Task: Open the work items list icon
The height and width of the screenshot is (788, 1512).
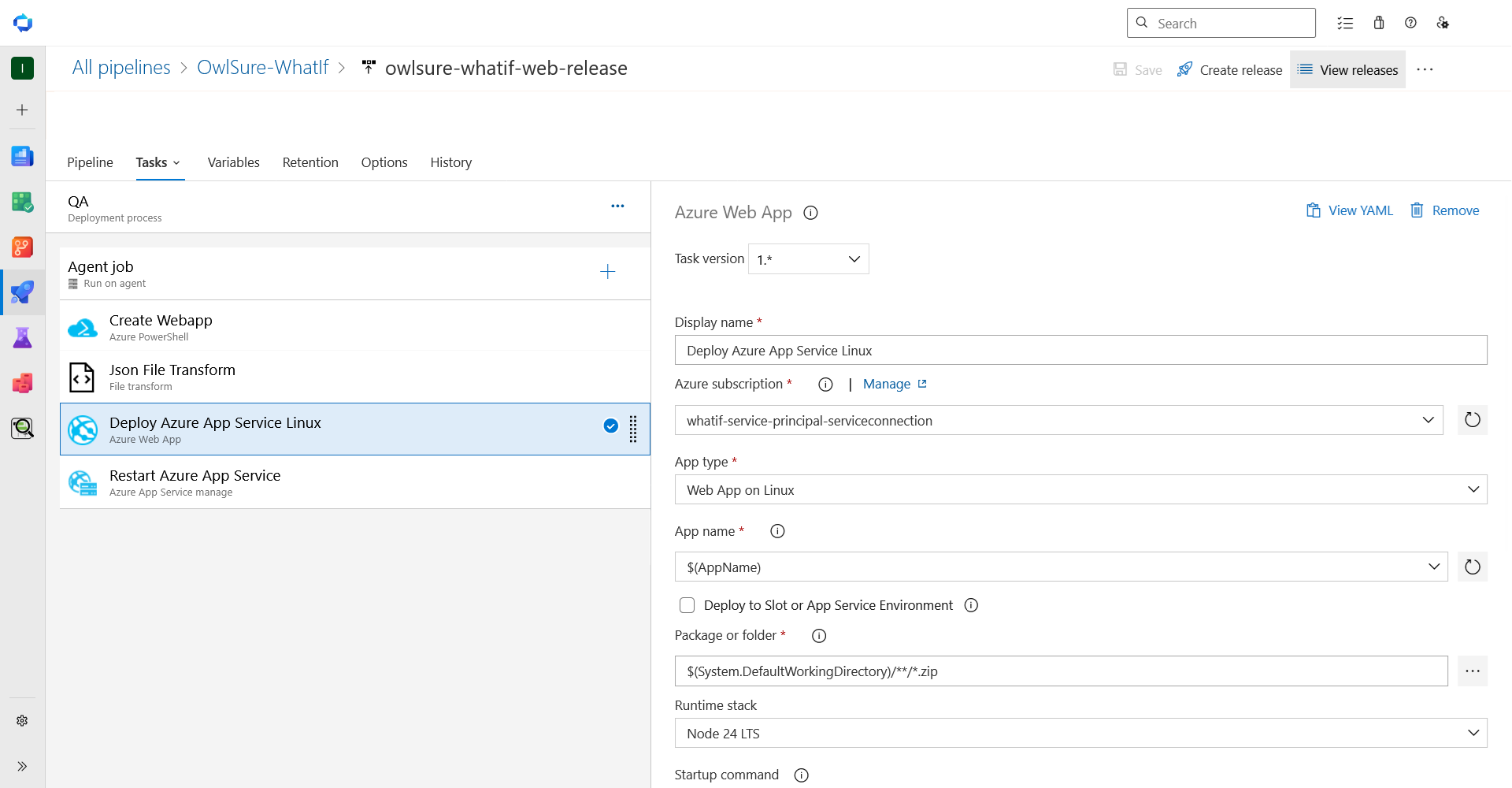Action: 1345,23
